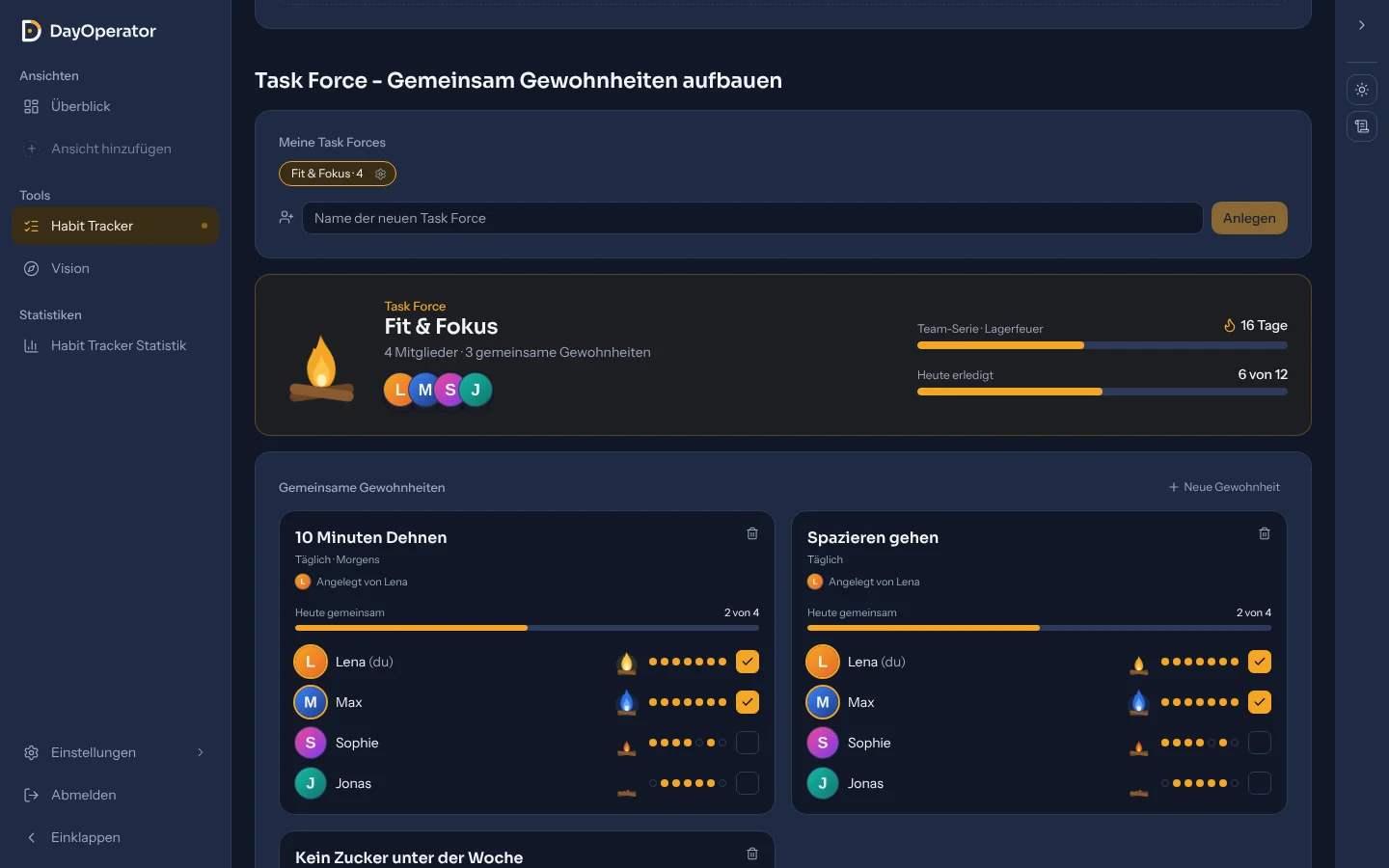Click Neue Gewohnheit to add a habit

click(1224, 487)
